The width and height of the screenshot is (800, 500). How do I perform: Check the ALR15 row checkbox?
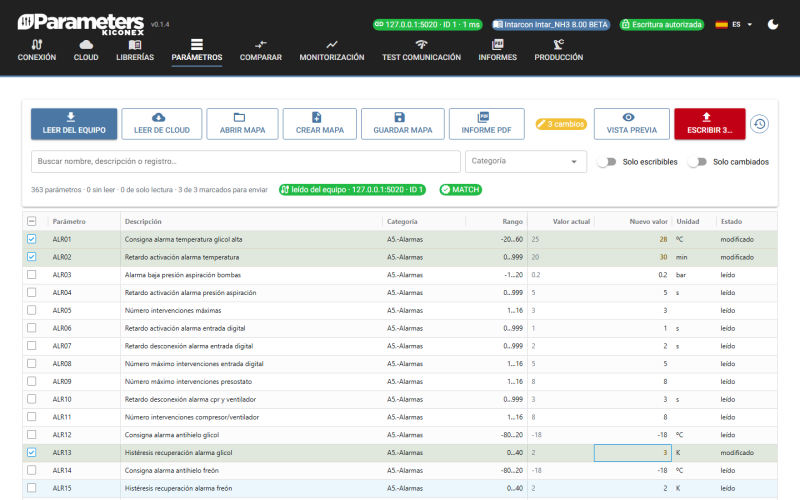click(32, 488)
